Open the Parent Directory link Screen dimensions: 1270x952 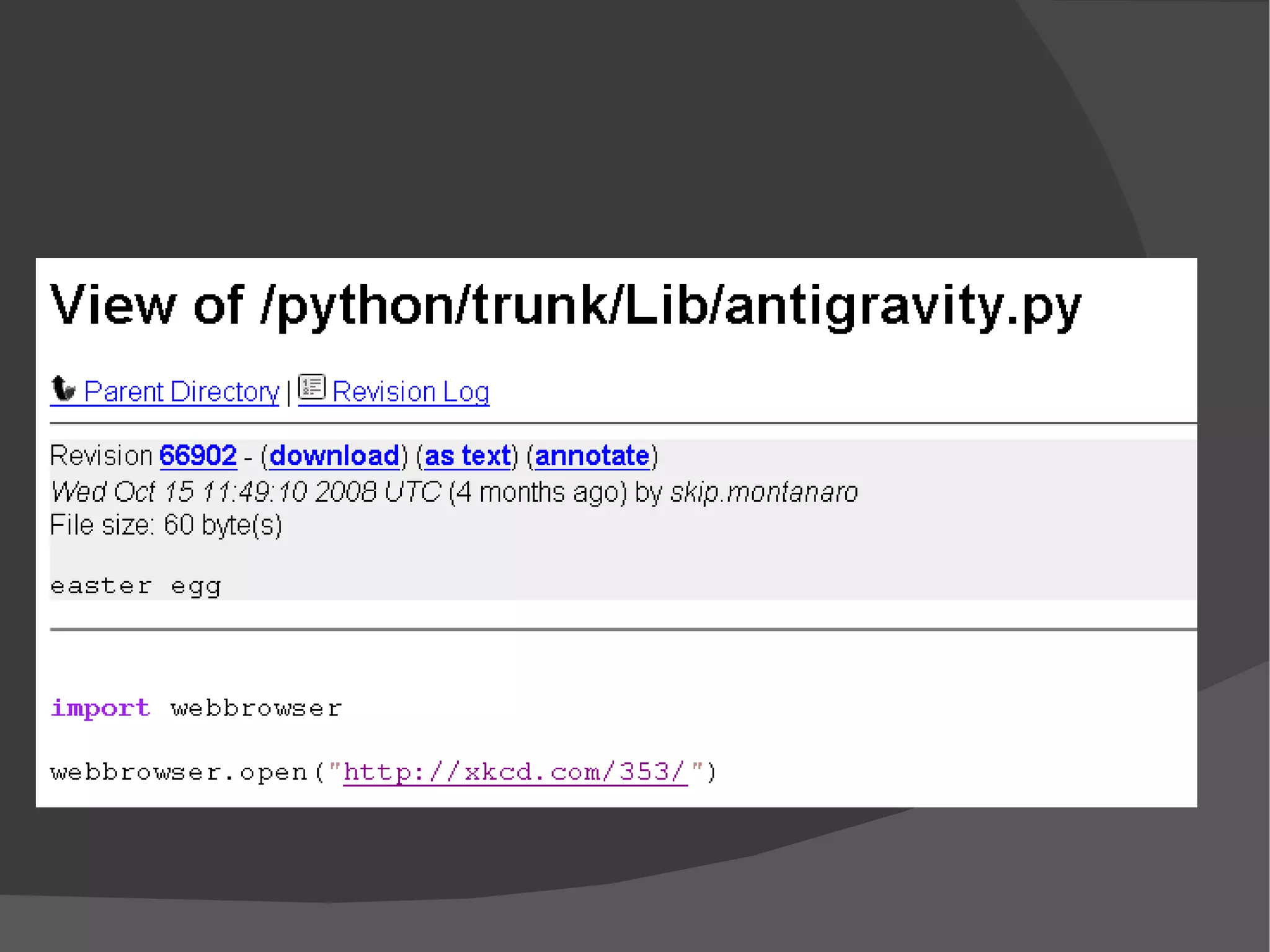click(181, 392)
